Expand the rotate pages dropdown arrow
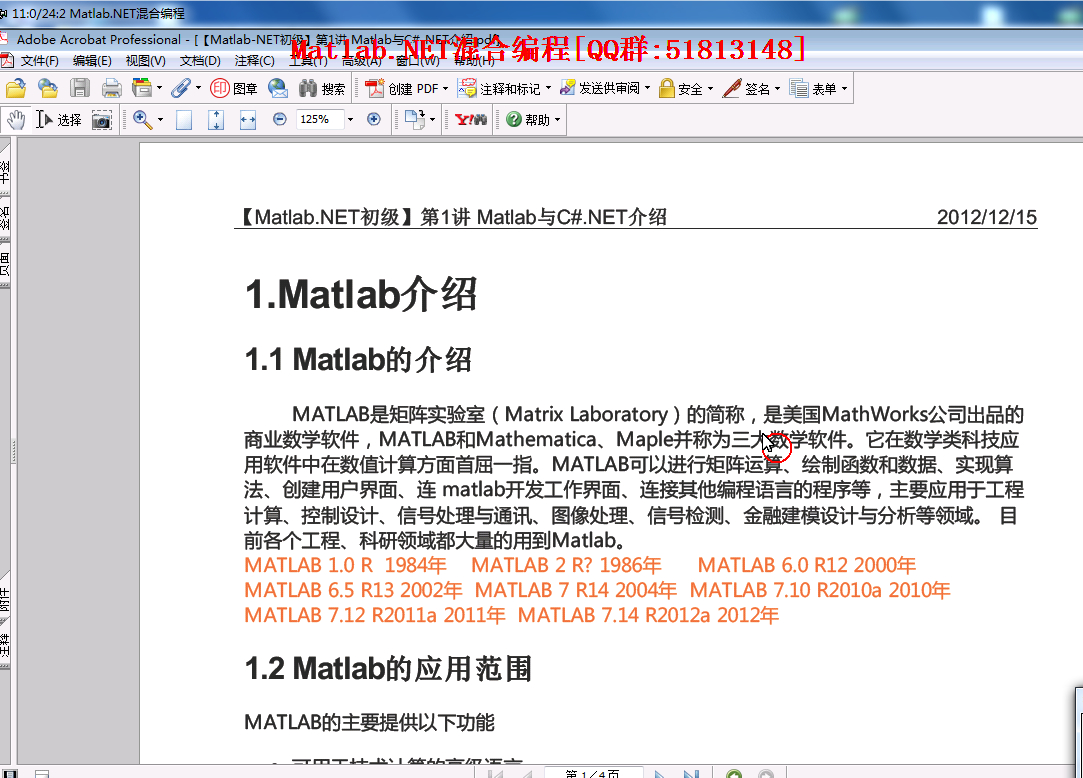 pyautogui.click(x=432, y=120)
